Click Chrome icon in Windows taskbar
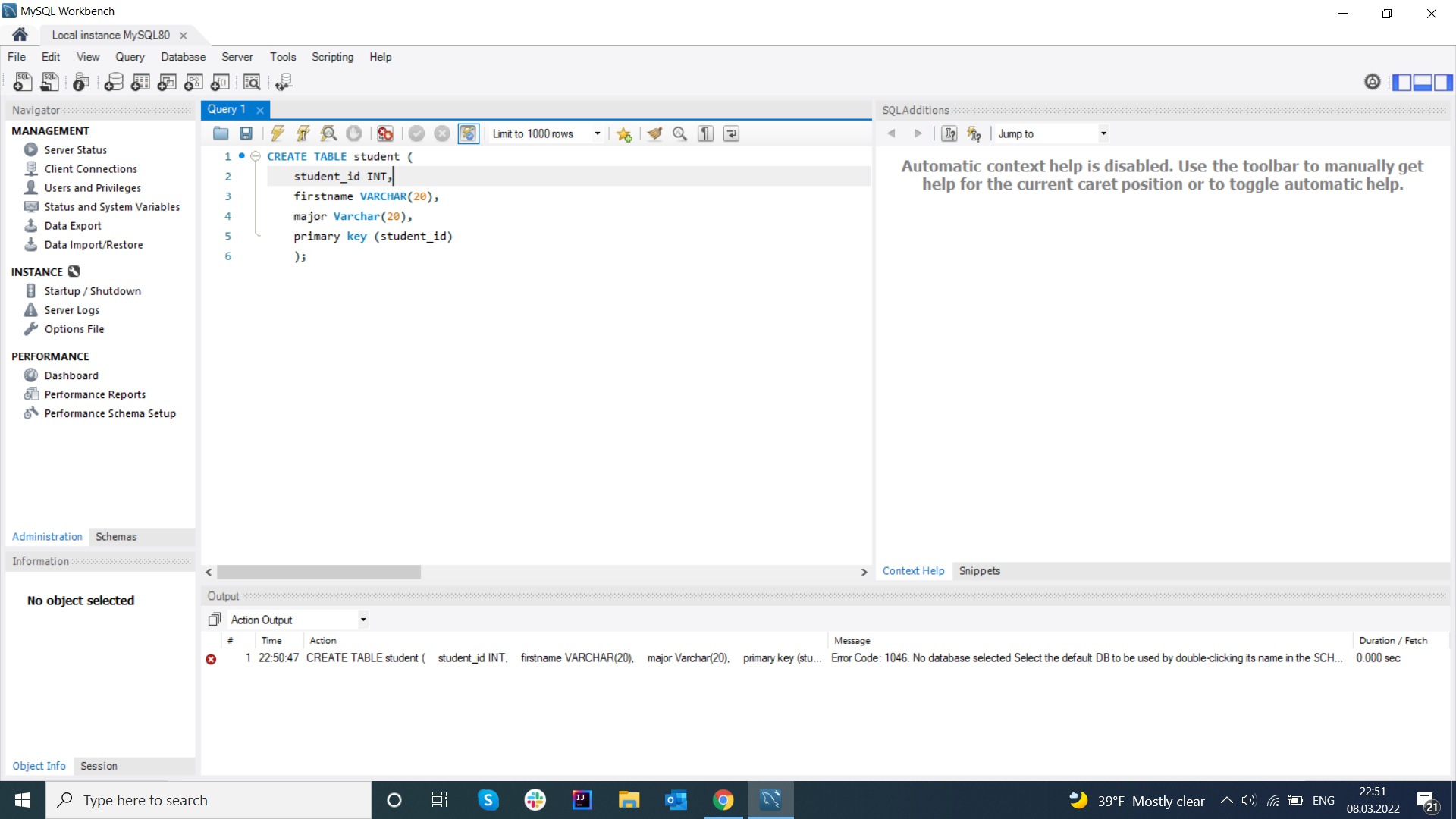Image resolution: width=1456 pixels, height=819 pixels. (723, 800)
